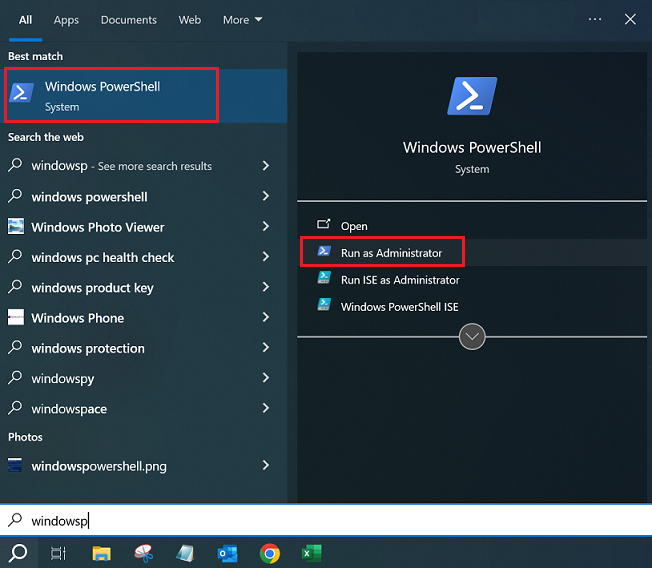Open Excel from the taskbar
The image size is (652, 568).
(x=311, y=553)
